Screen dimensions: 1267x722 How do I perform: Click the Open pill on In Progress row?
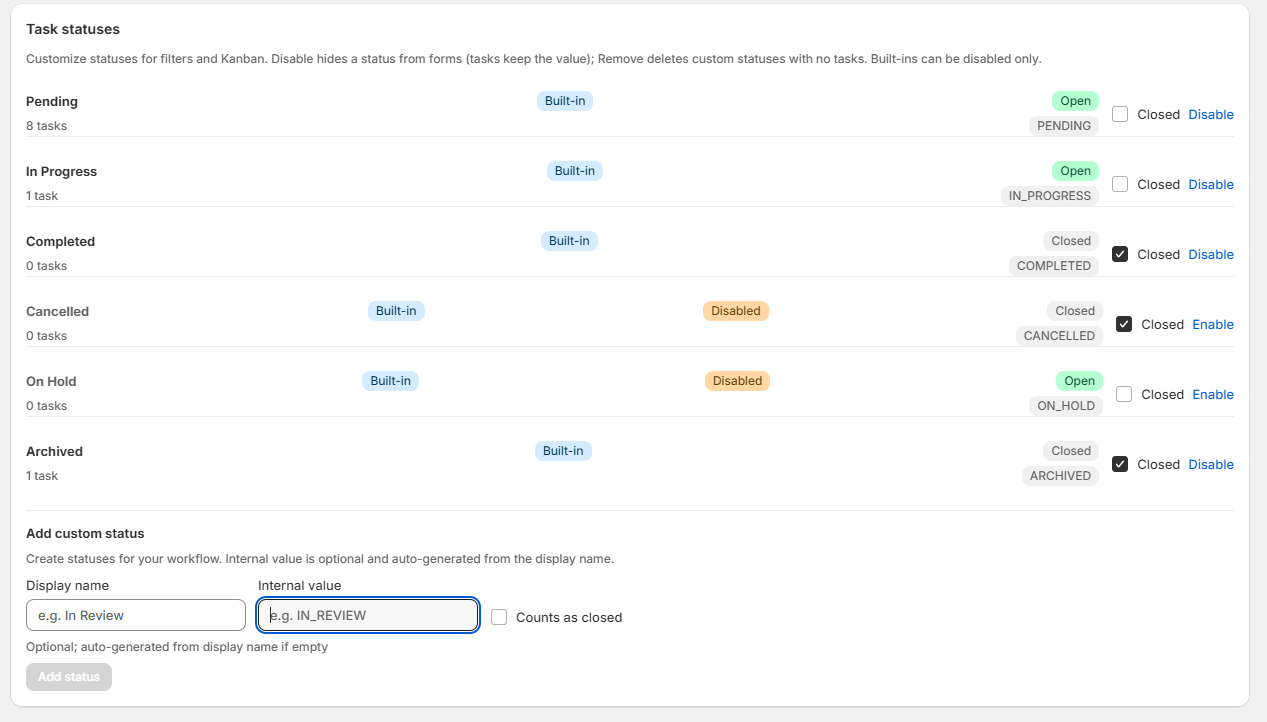tap(1075, 171)
